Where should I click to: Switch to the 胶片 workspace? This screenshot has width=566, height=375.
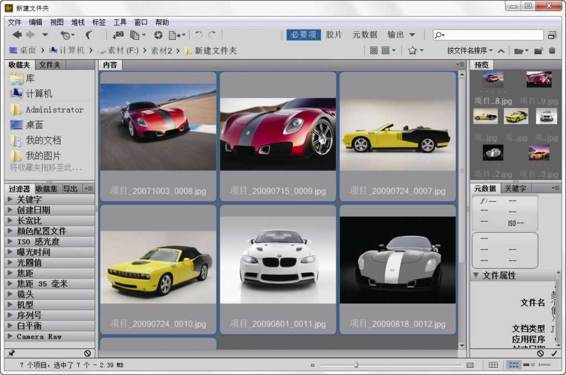pos(334,35)
